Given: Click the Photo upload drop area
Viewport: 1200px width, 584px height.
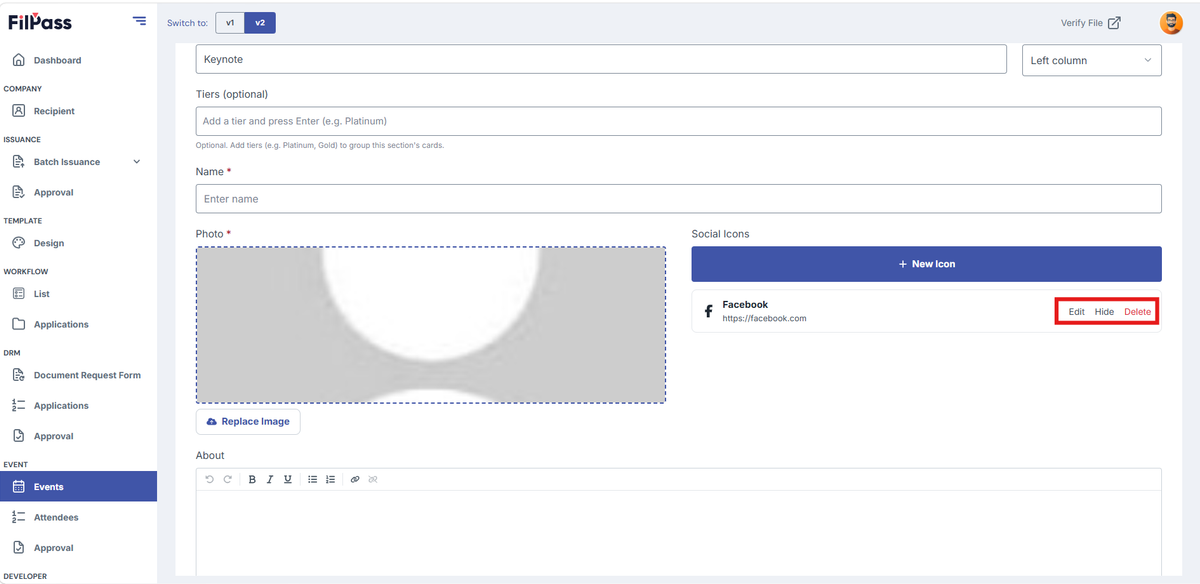Looking at the screenshot, I should [x=431, y=325].
